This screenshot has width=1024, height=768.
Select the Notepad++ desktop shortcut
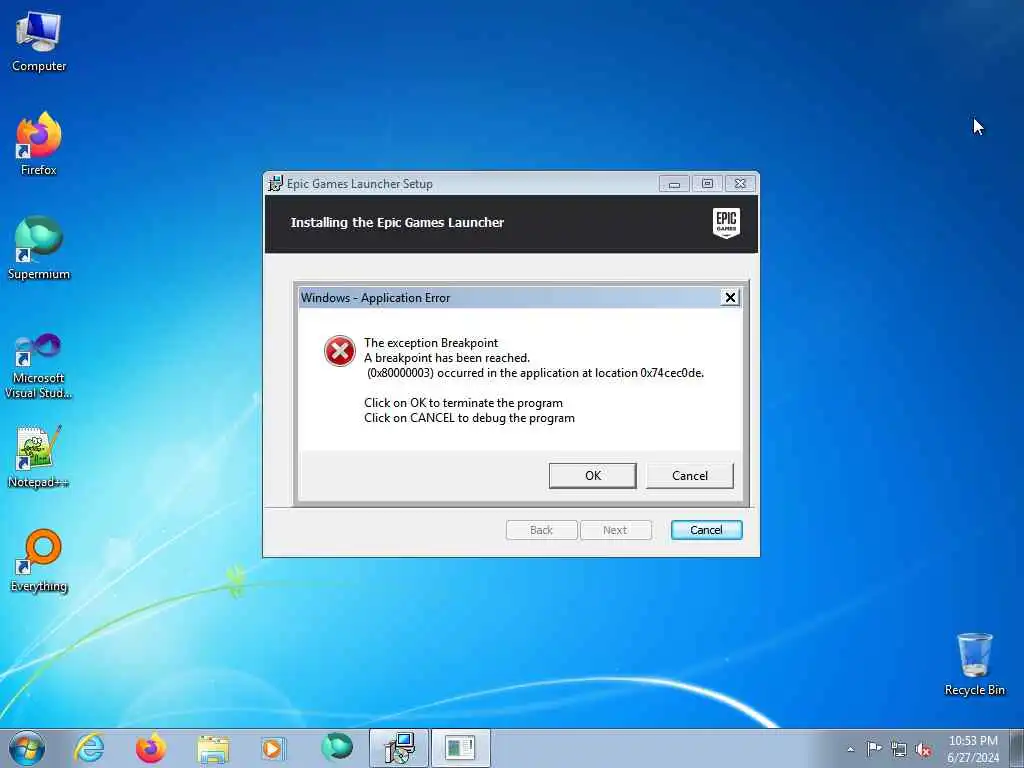click(x=39, y=457)
